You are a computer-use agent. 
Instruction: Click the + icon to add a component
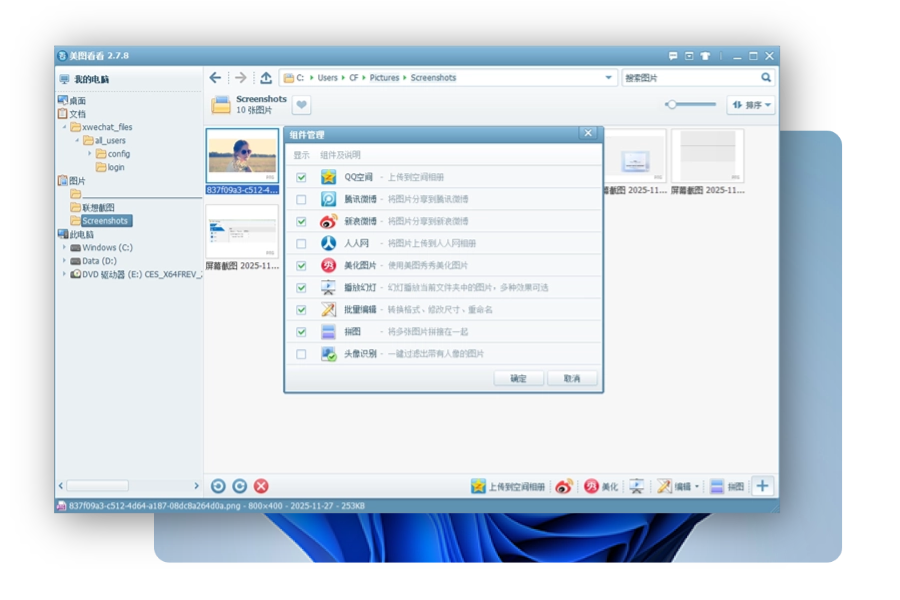click(x=763, y=486)
